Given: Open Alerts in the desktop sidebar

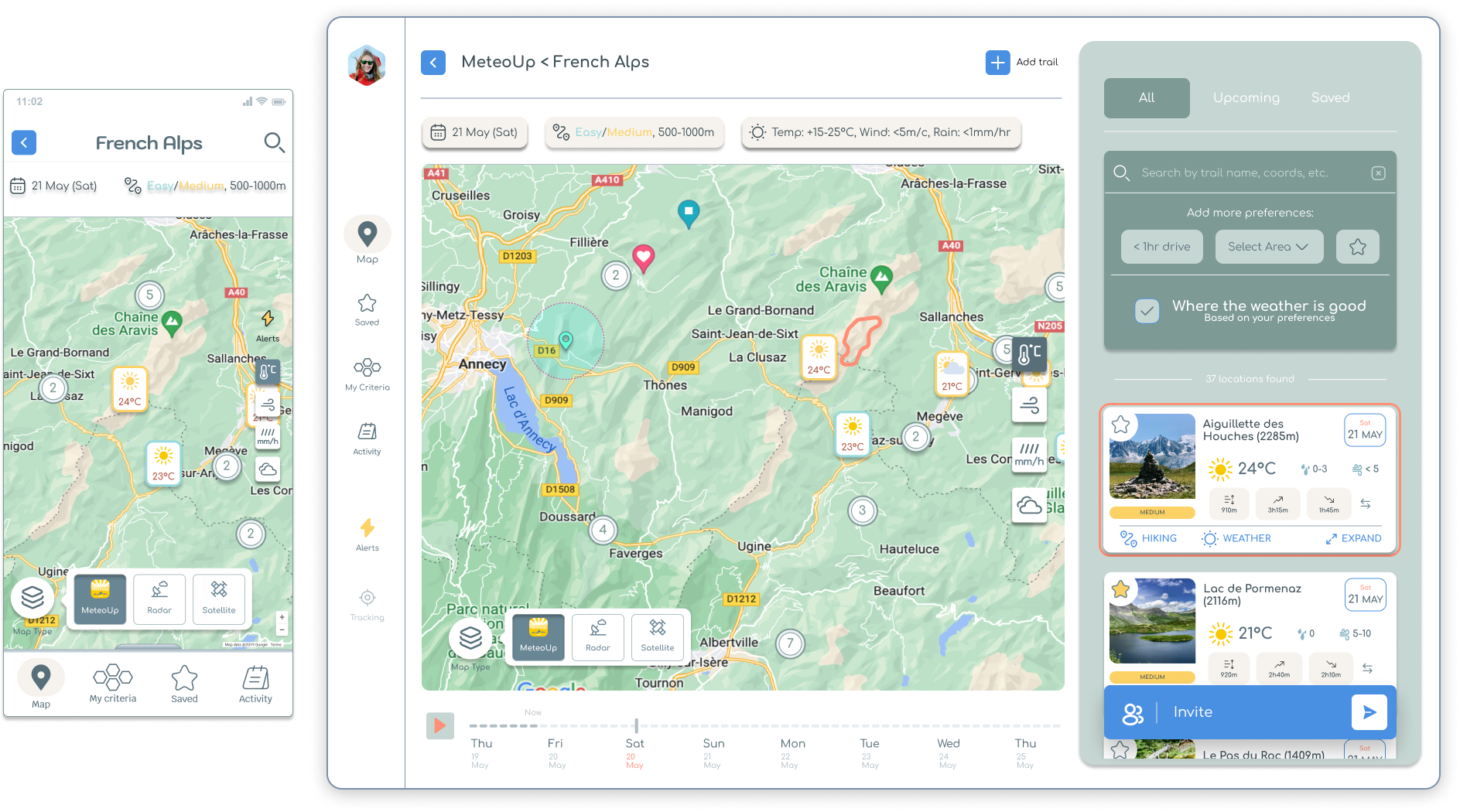Looking at the screenshot, I should [367, 534].
